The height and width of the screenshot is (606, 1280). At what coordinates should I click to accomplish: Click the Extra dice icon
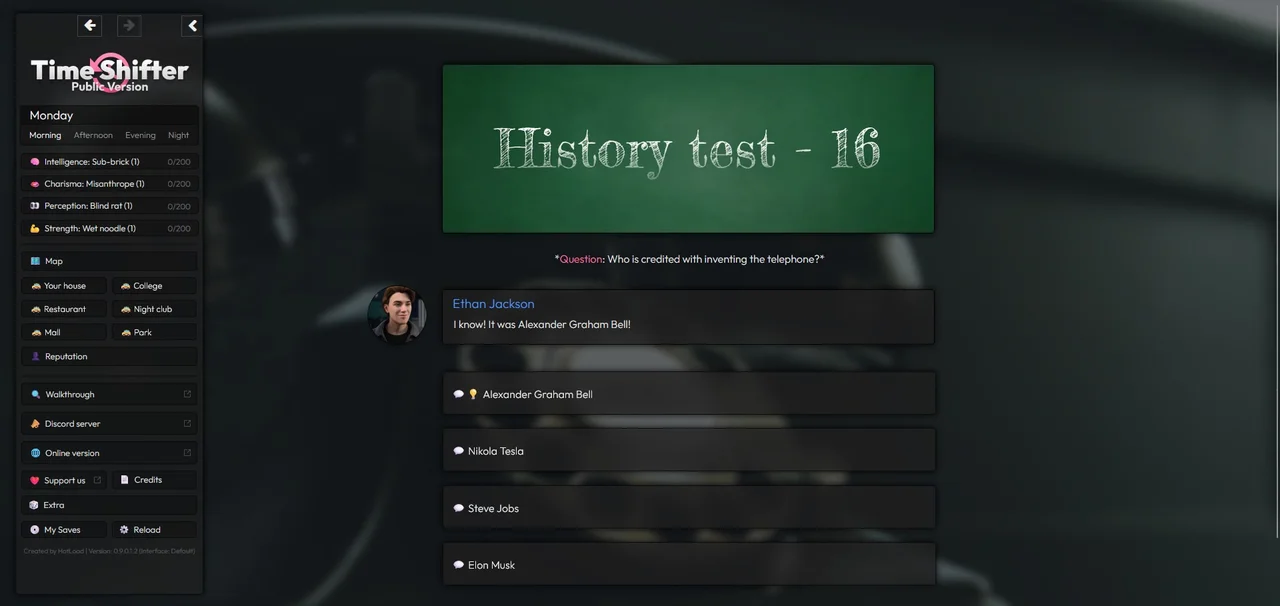pyautogui.click(x=34, y=505)
